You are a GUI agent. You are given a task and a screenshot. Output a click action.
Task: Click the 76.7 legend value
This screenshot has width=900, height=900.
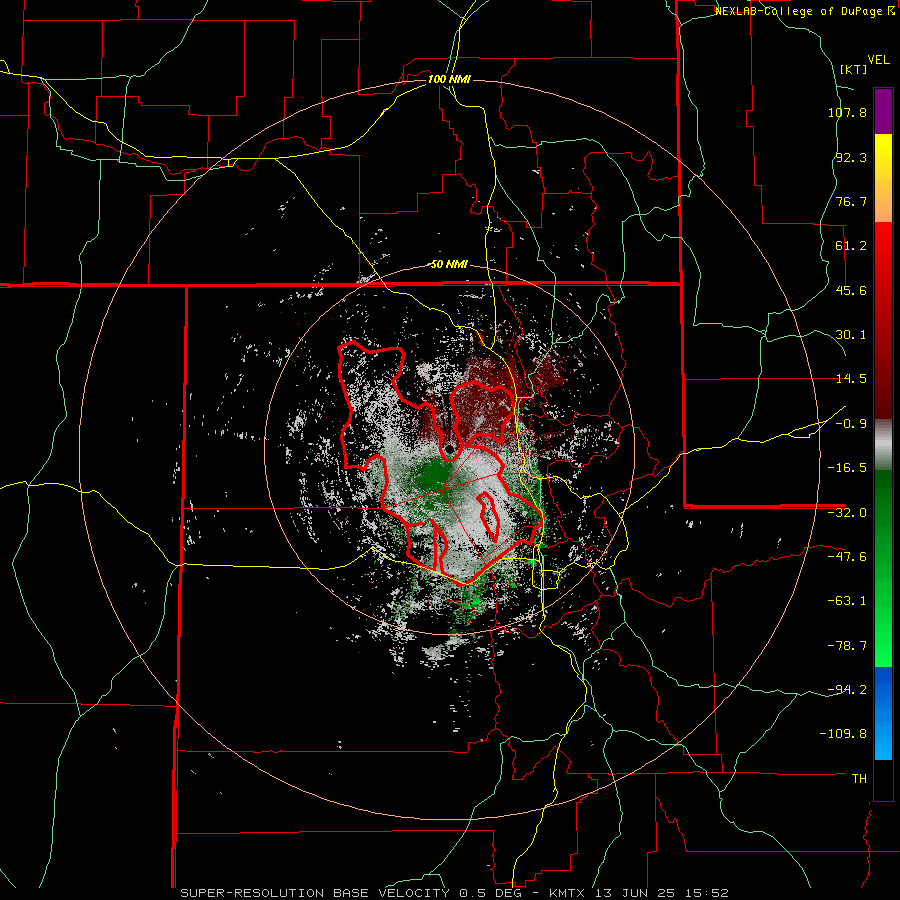click(x=851, y=201)
